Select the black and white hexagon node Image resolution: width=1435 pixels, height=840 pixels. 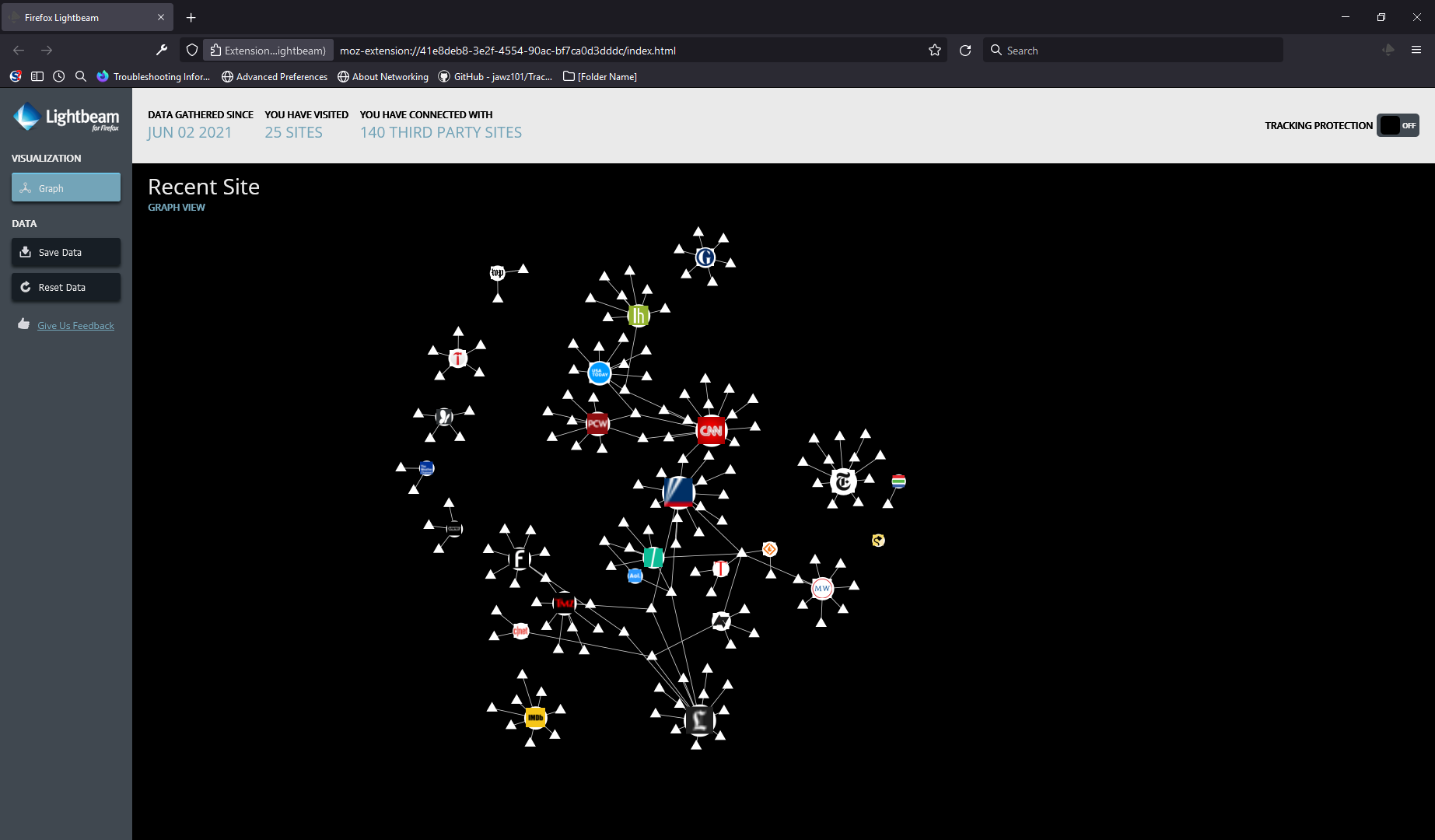[x=721, y=621]
